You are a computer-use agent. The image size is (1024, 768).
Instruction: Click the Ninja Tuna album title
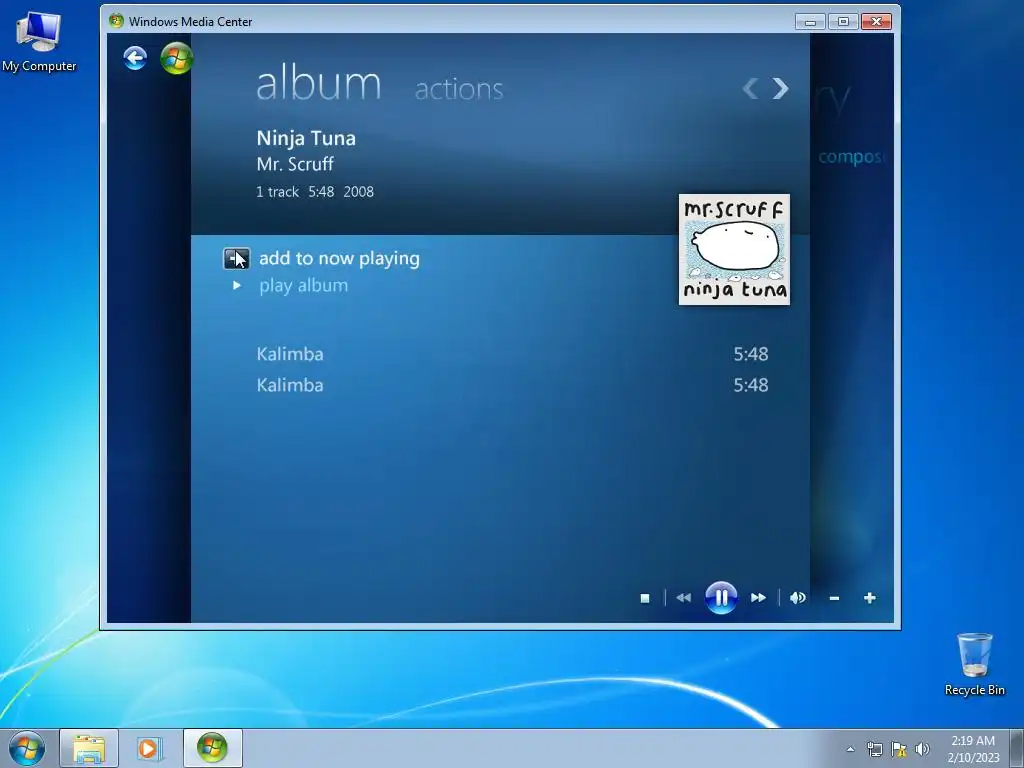pyautogui.click(x=306, y=138)
